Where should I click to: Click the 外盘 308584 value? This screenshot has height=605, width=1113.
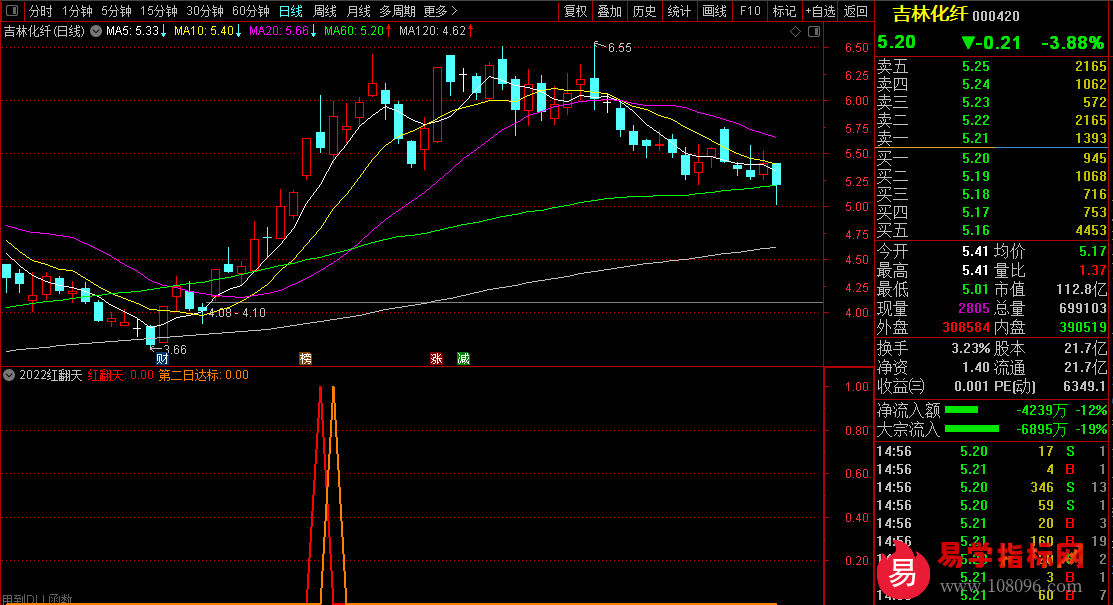coord(965,327)
